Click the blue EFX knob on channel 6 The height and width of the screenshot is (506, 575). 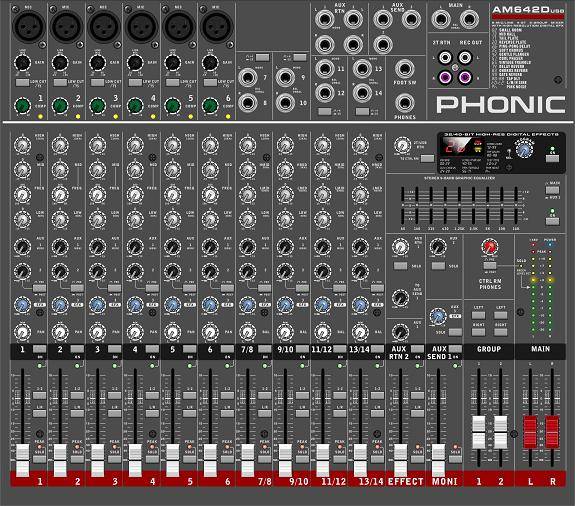(x=210, y=305)
